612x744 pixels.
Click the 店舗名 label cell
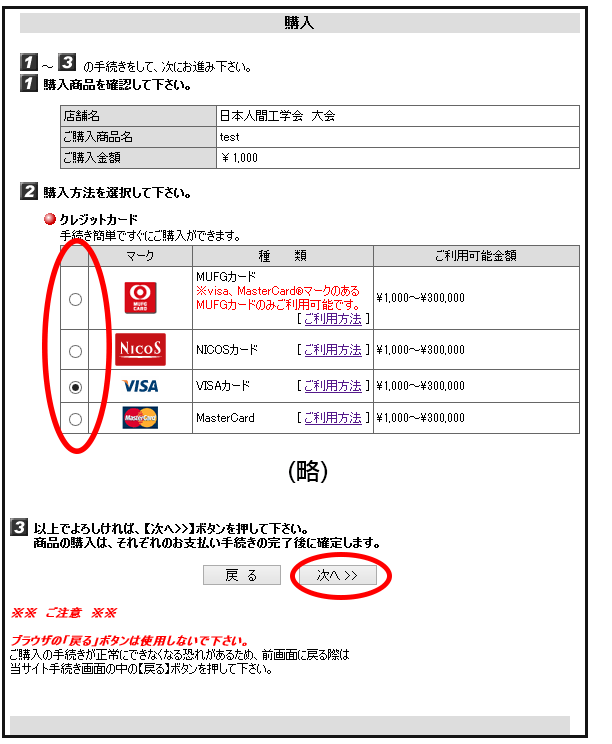point(139,116)
